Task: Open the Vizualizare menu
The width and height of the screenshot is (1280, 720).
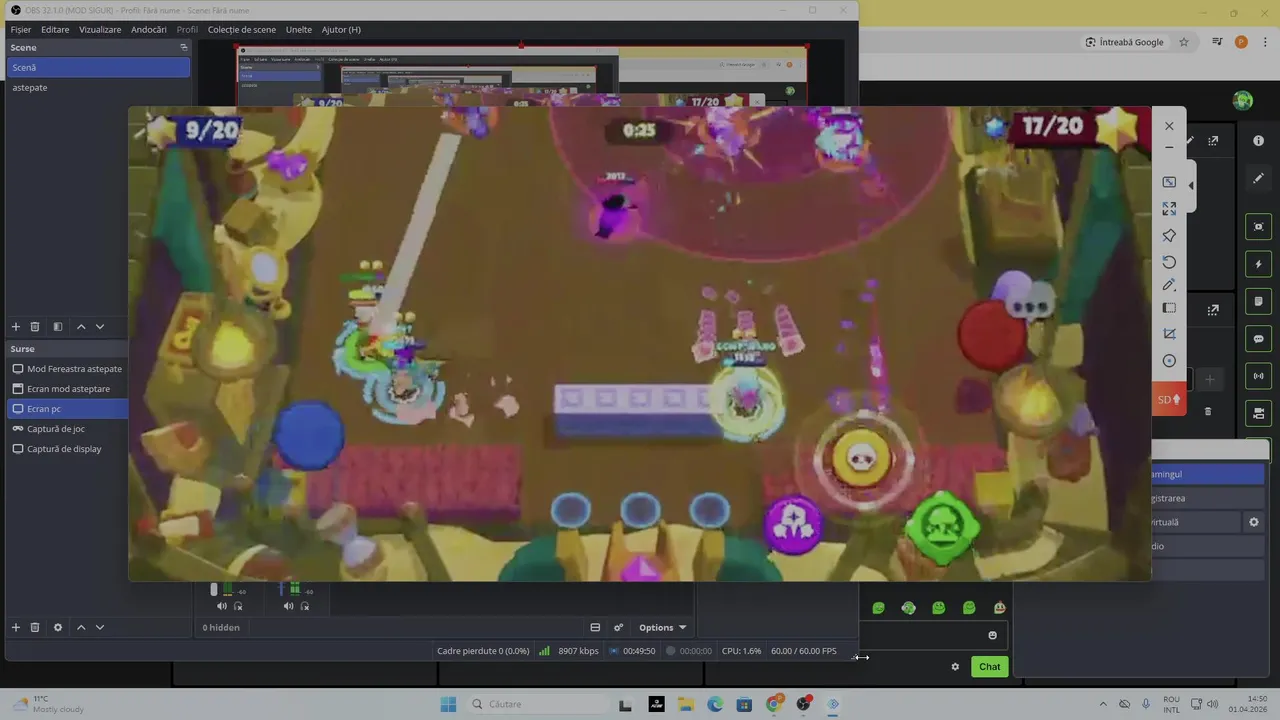Action: pos(100,29)
